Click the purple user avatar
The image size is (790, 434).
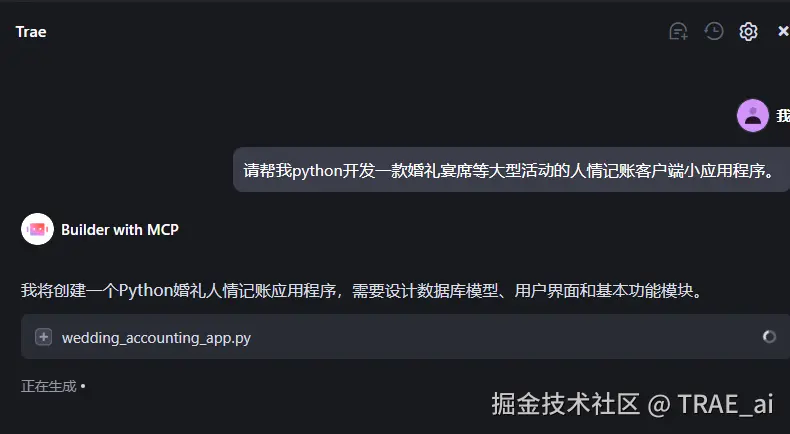click(753, 115)
